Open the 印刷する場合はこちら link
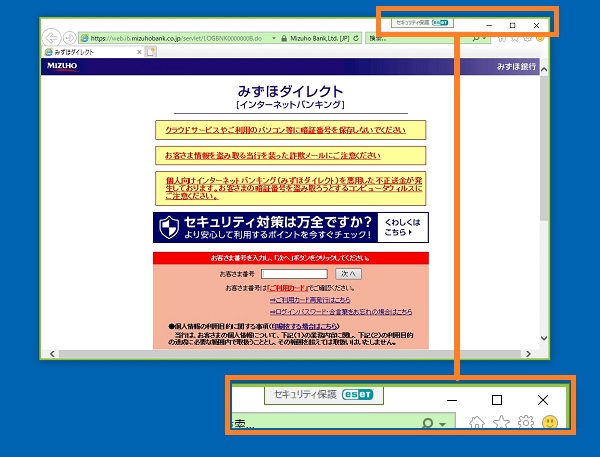600x457 pixels. pos(305,326)
